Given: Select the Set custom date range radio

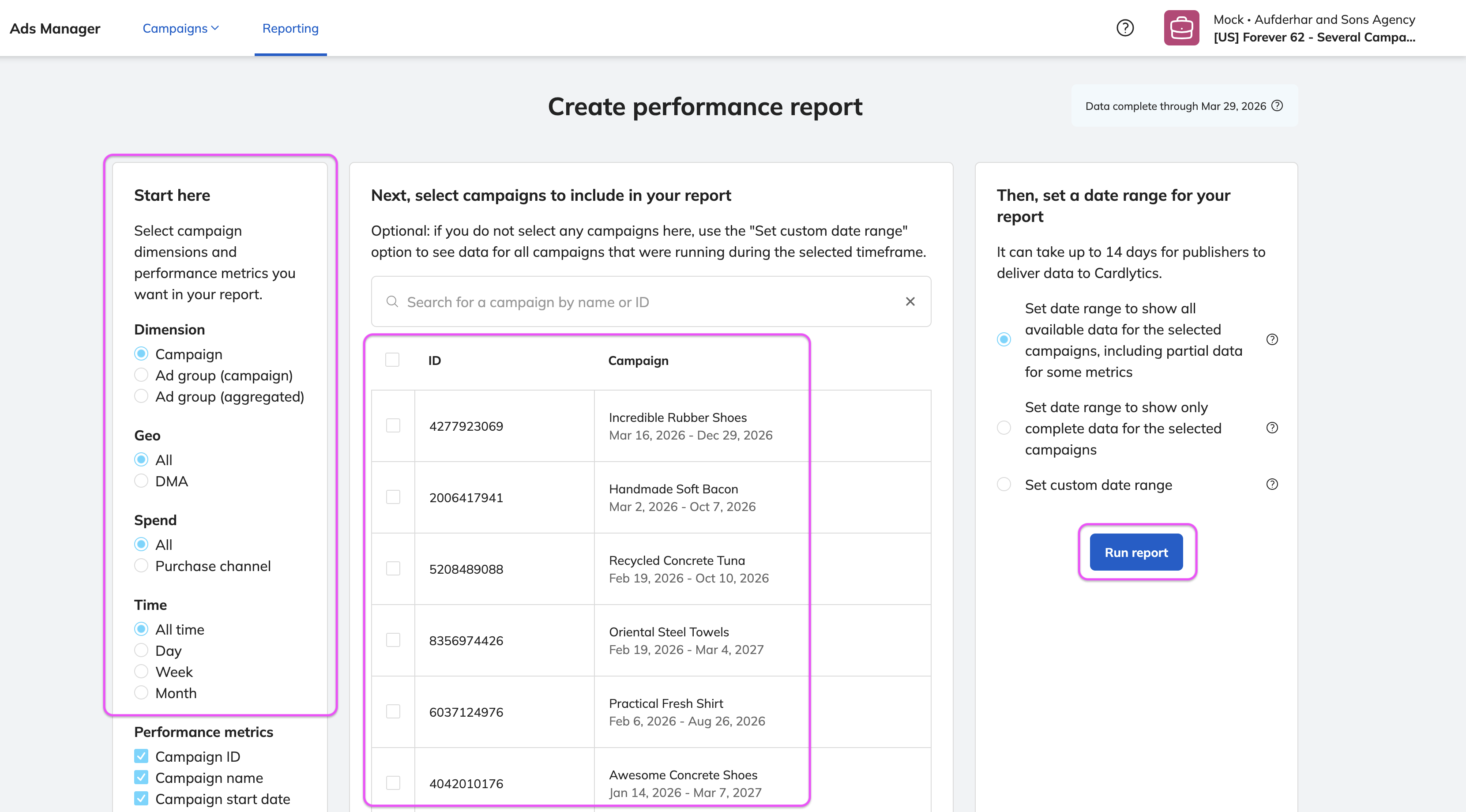Looking at the screenshot, I should (1004, 484).
